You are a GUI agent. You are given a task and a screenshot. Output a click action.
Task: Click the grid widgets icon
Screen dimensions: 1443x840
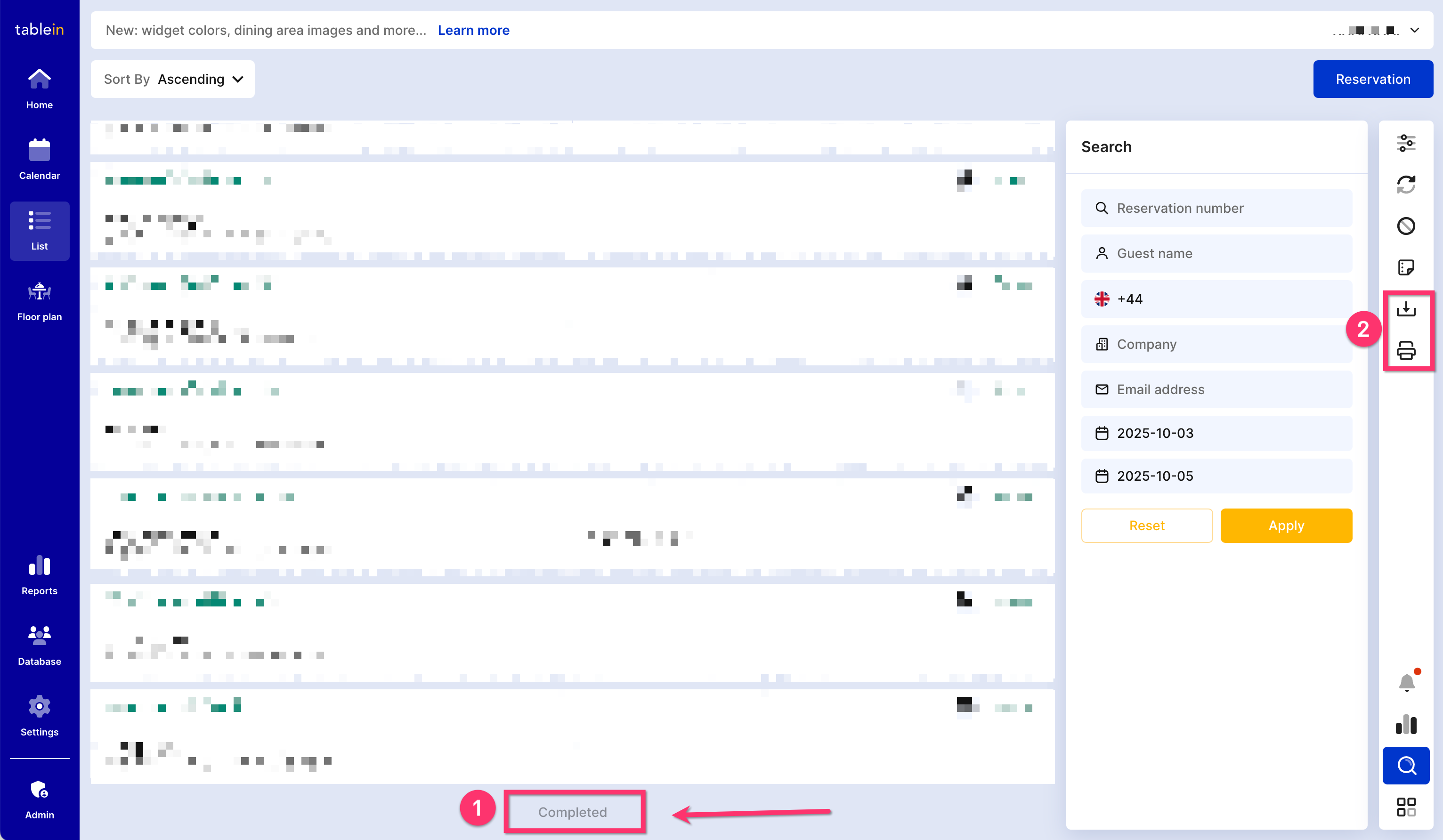1406,808
